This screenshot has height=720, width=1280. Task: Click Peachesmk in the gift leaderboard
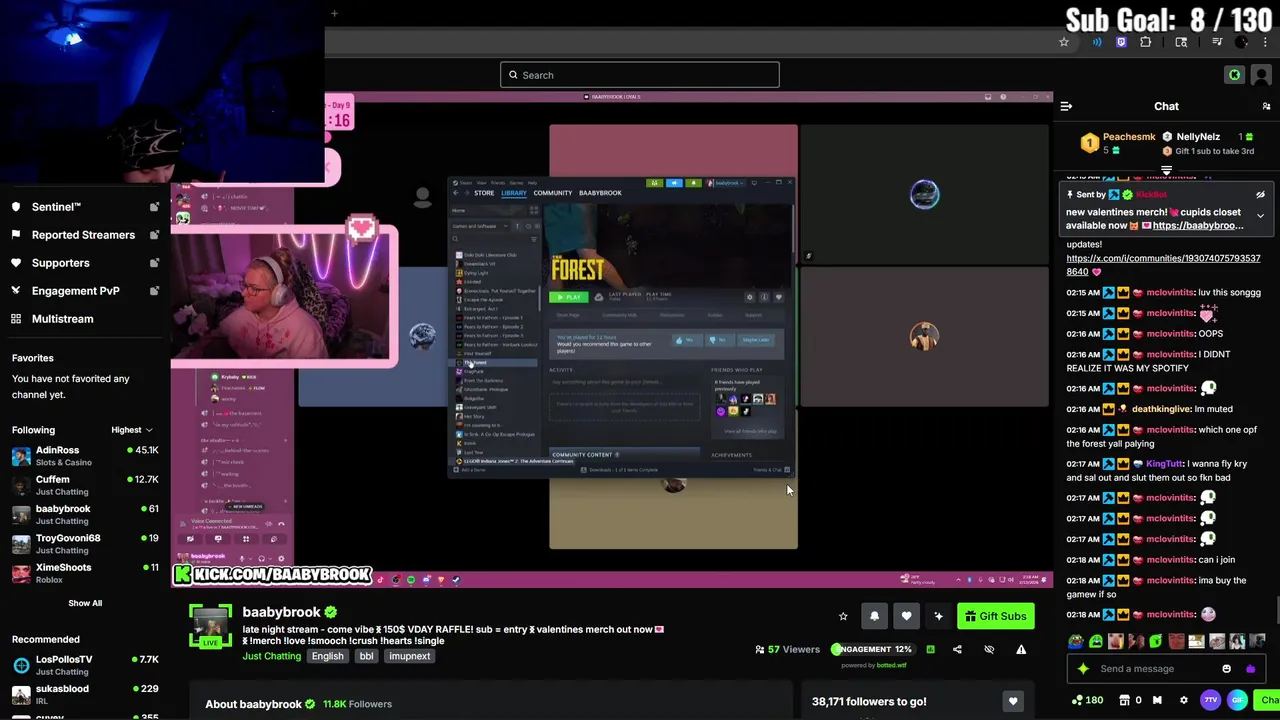[1129, 137]
